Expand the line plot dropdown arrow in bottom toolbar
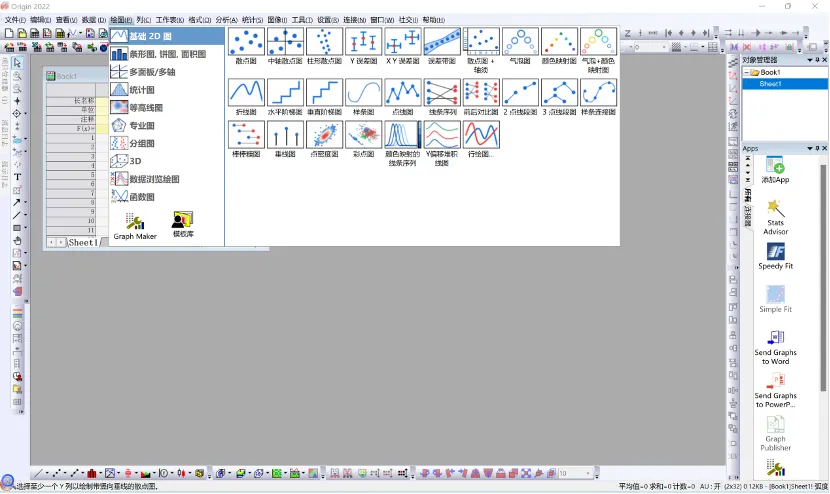 [x=47, y=473]
